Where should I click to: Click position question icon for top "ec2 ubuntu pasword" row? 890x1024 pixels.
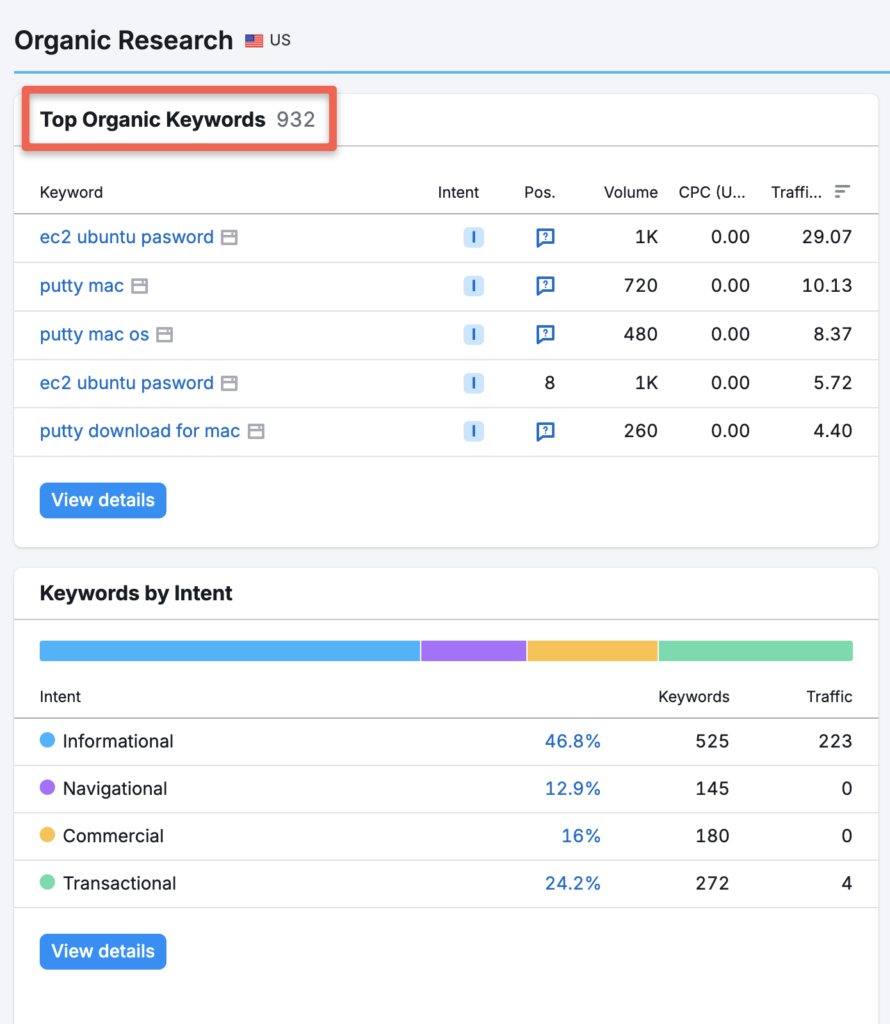tap(544, 237)
